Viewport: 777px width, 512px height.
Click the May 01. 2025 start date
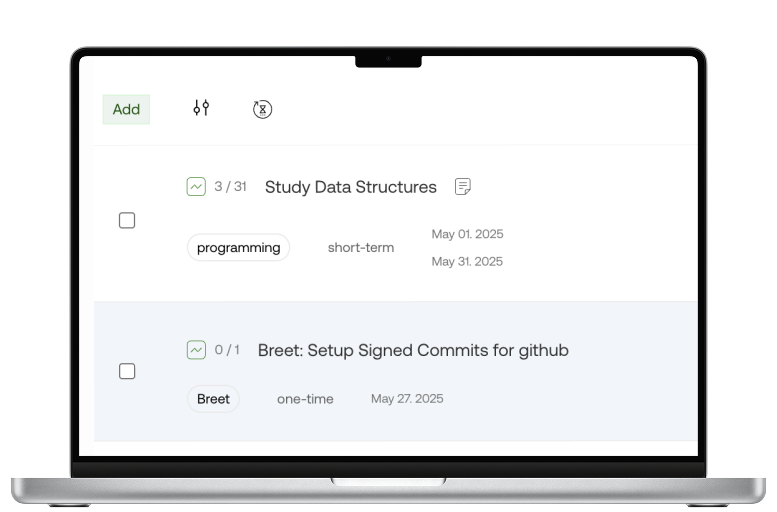click(x=467, y=235)
